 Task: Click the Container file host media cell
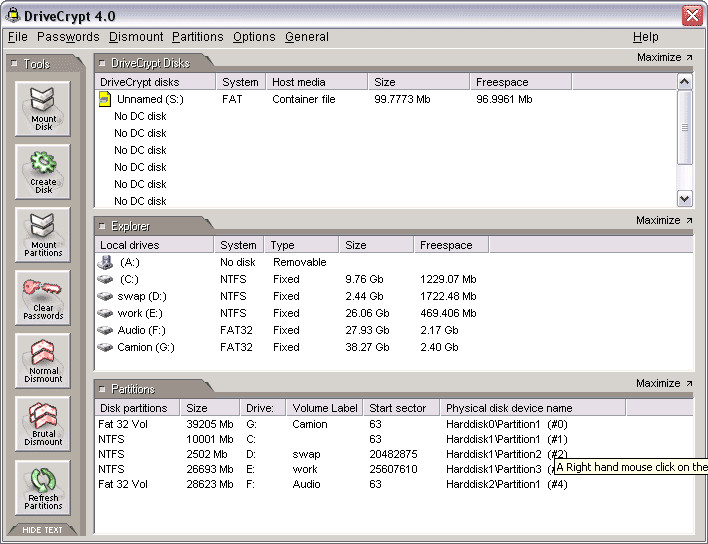(303, 99)
